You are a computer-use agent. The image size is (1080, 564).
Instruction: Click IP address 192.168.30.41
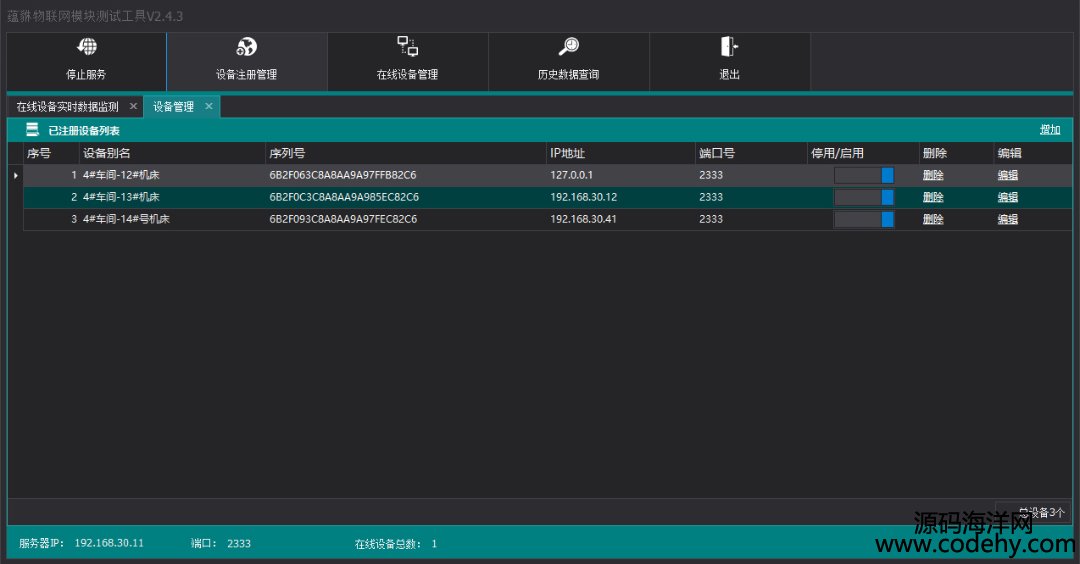tap(583, 219)
